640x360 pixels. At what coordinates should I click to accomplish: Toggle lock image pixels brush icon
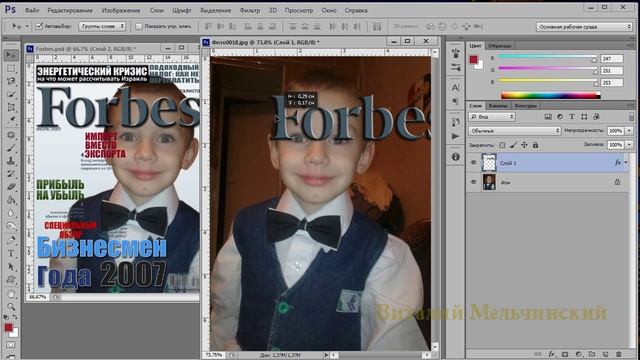[x=513, y=145]
